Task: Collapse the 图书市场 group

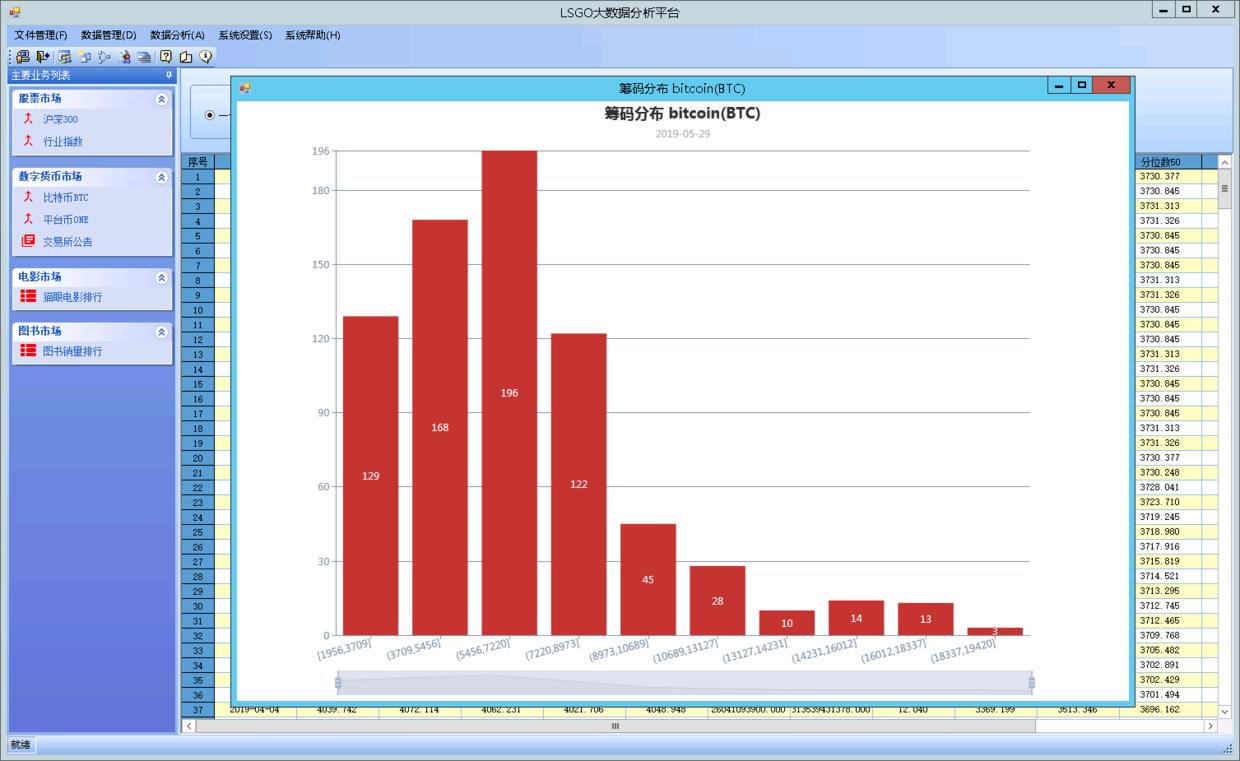Action: (x=162, y=331)
